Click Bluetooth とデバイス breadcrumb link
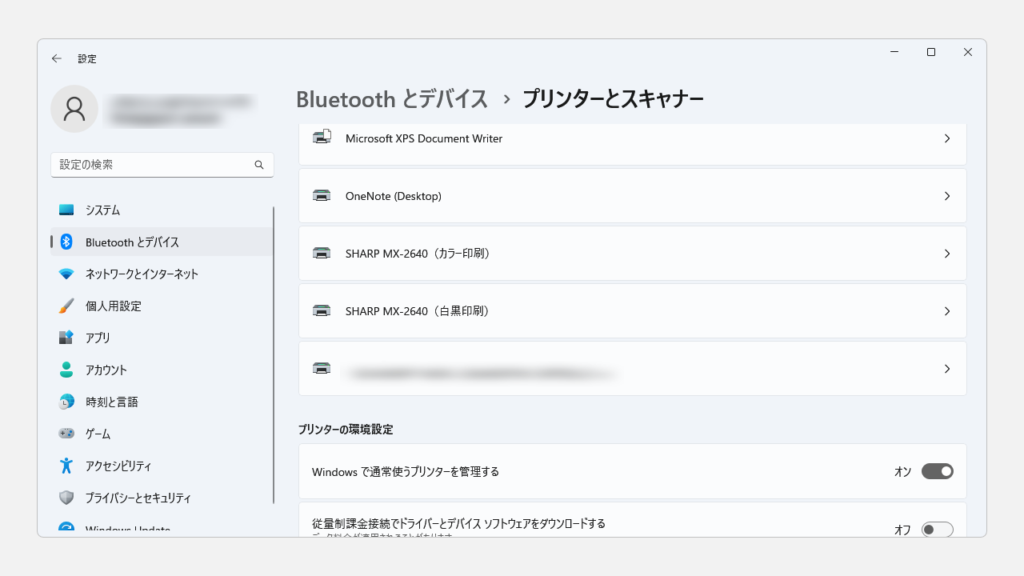 [x=392, y=99]
